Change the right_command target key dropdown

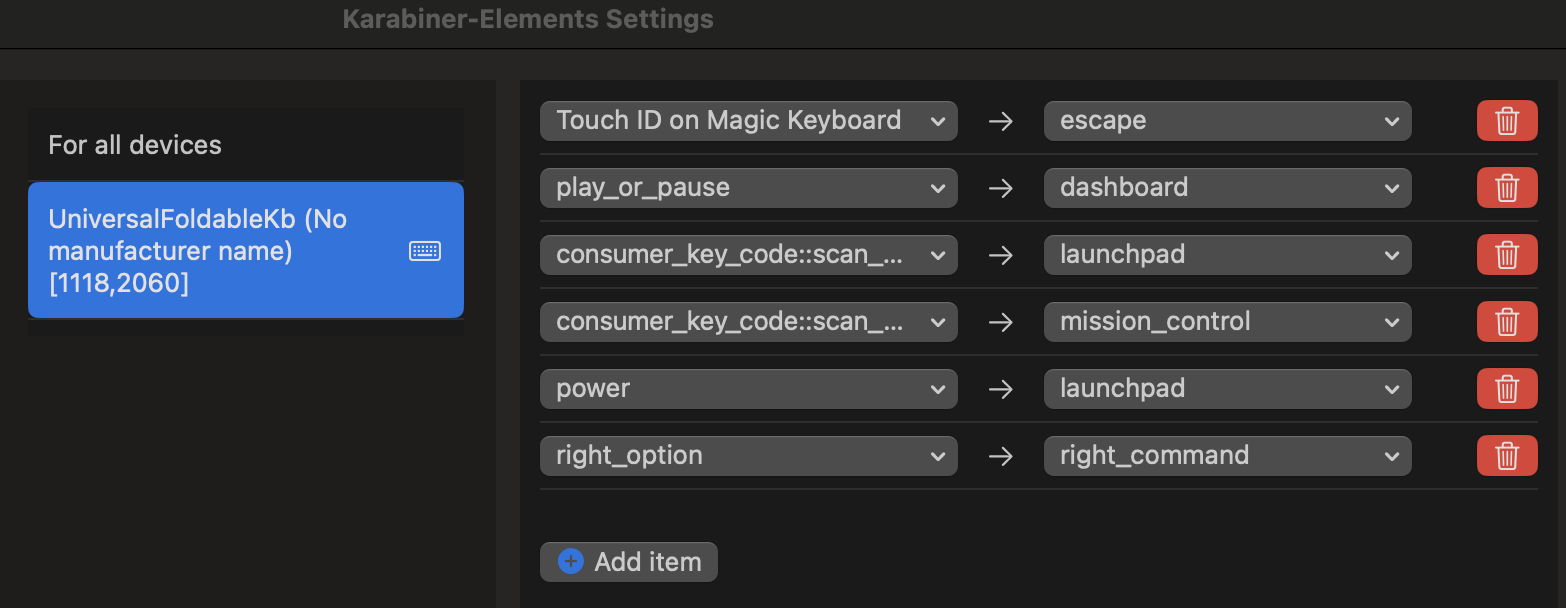pos(1227,456)
